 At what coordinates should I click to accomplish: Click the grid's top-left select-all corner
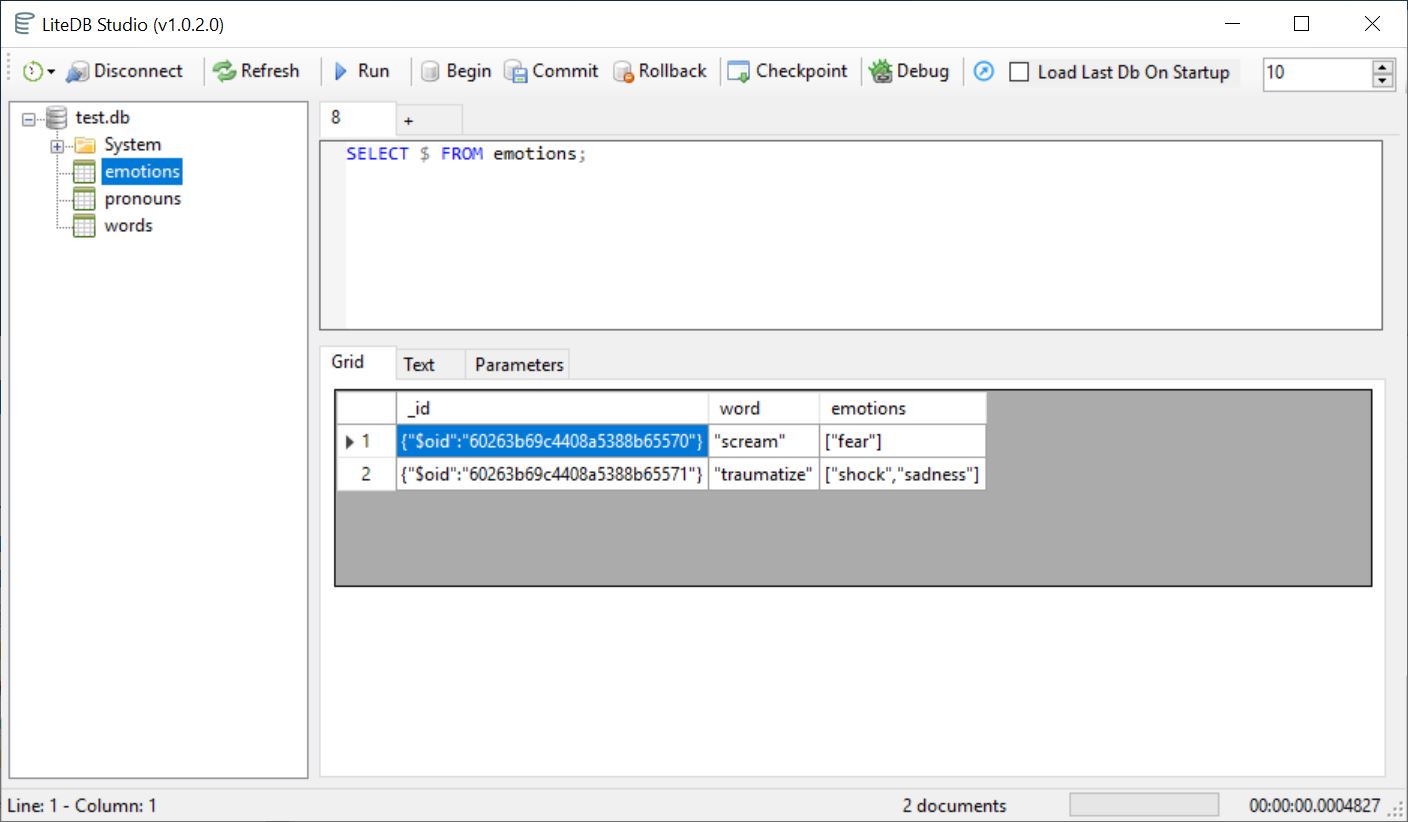pos(366,408)
